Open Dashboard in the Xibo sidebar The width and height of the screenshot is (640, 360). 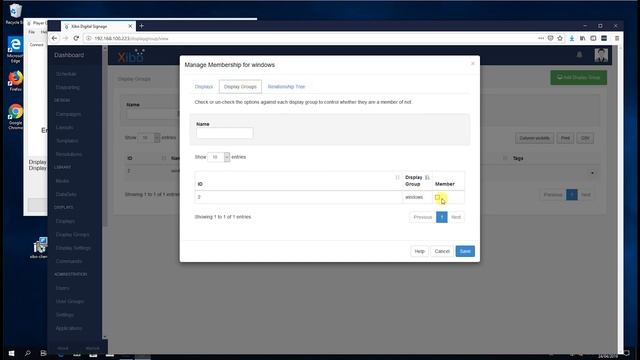pyautogui.click(x=69, y=55)
